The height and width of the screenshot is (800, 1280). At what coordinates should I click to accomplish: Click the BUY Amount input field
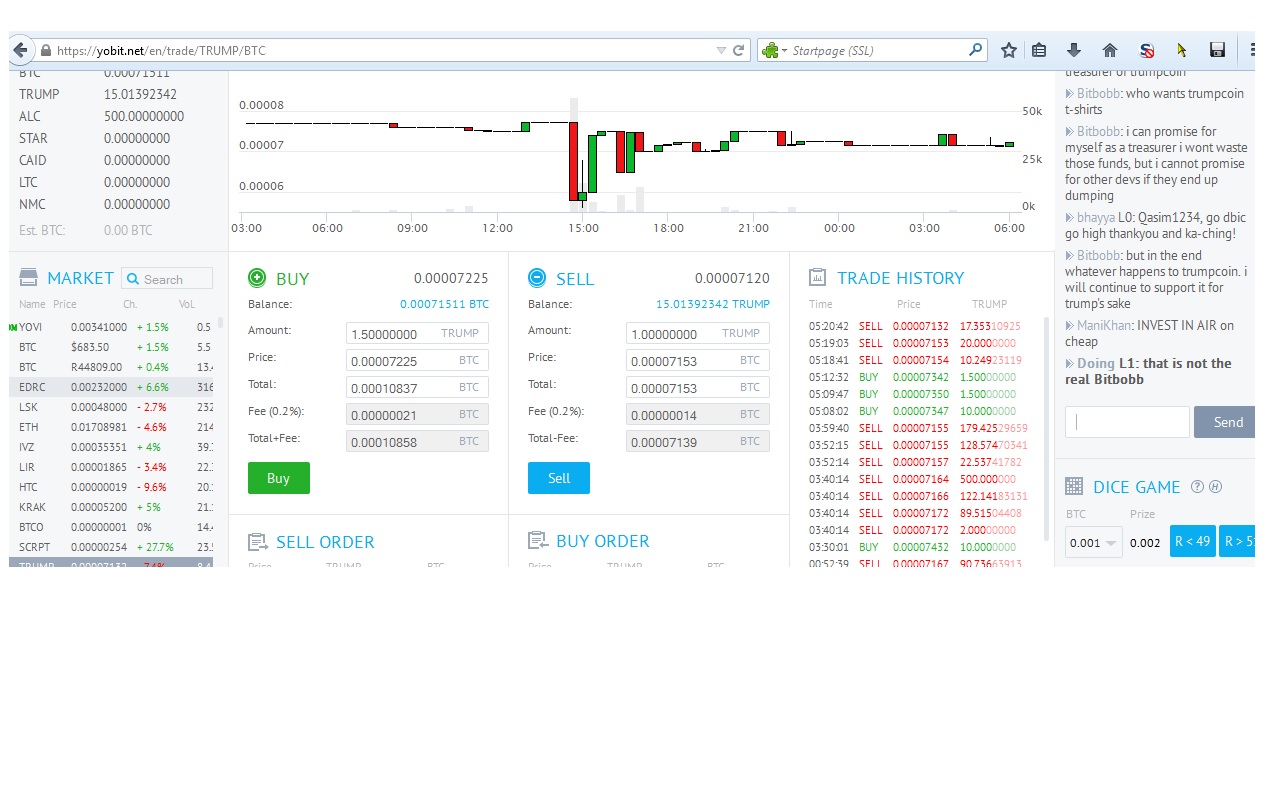pos(417,334)
